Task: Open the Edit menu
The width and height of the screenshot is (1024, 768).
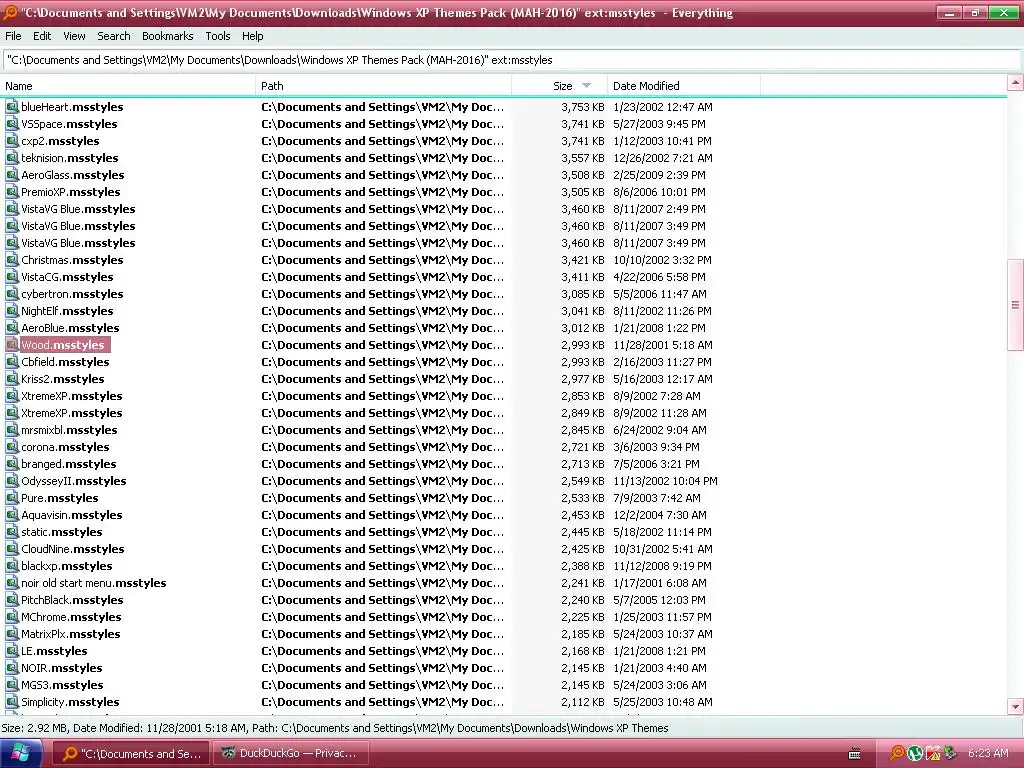Action: pyautogui.click(x=42, y=36)
